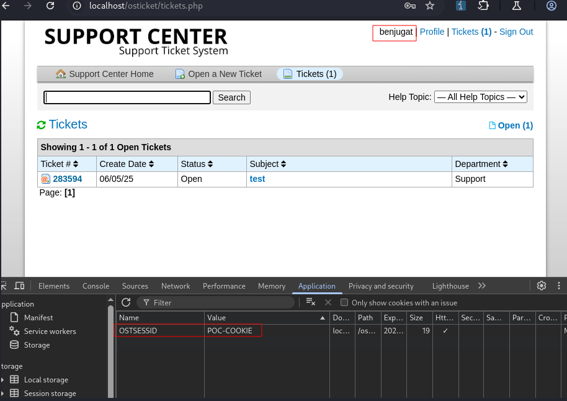Click the Search button

(x=231, y=97)
